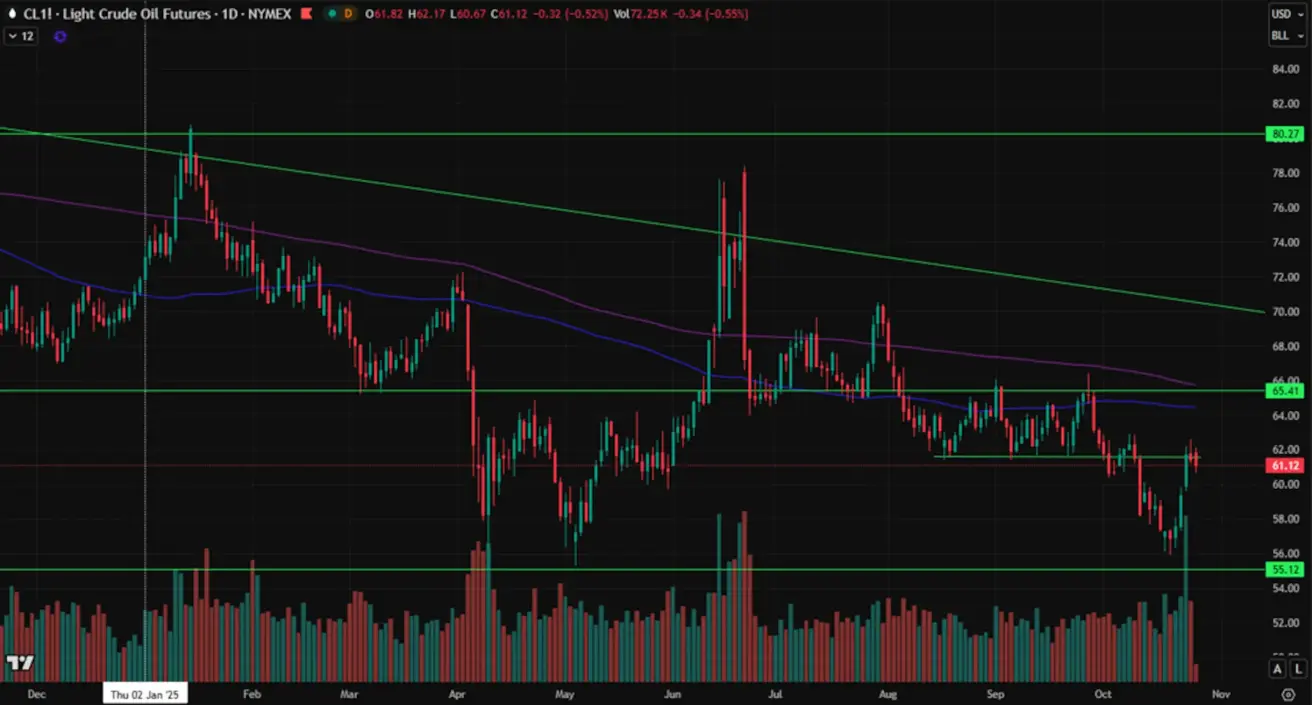Click the Thu 02 Jan '25 date marker
This screenshot has height=705, width=1312.
tap(146, 693)
